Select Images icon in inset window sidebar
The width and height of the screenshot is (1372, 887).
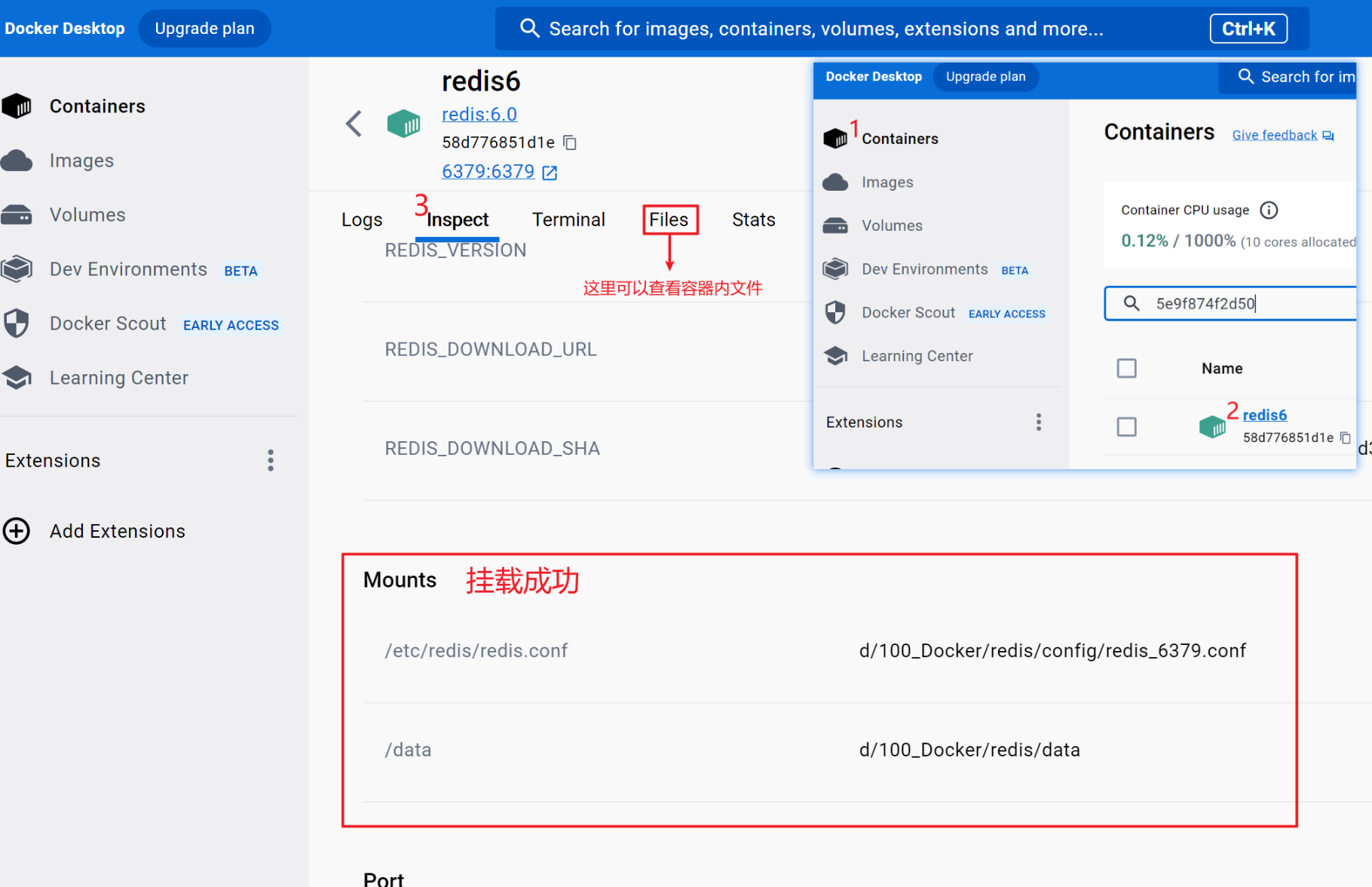[835, 183]
